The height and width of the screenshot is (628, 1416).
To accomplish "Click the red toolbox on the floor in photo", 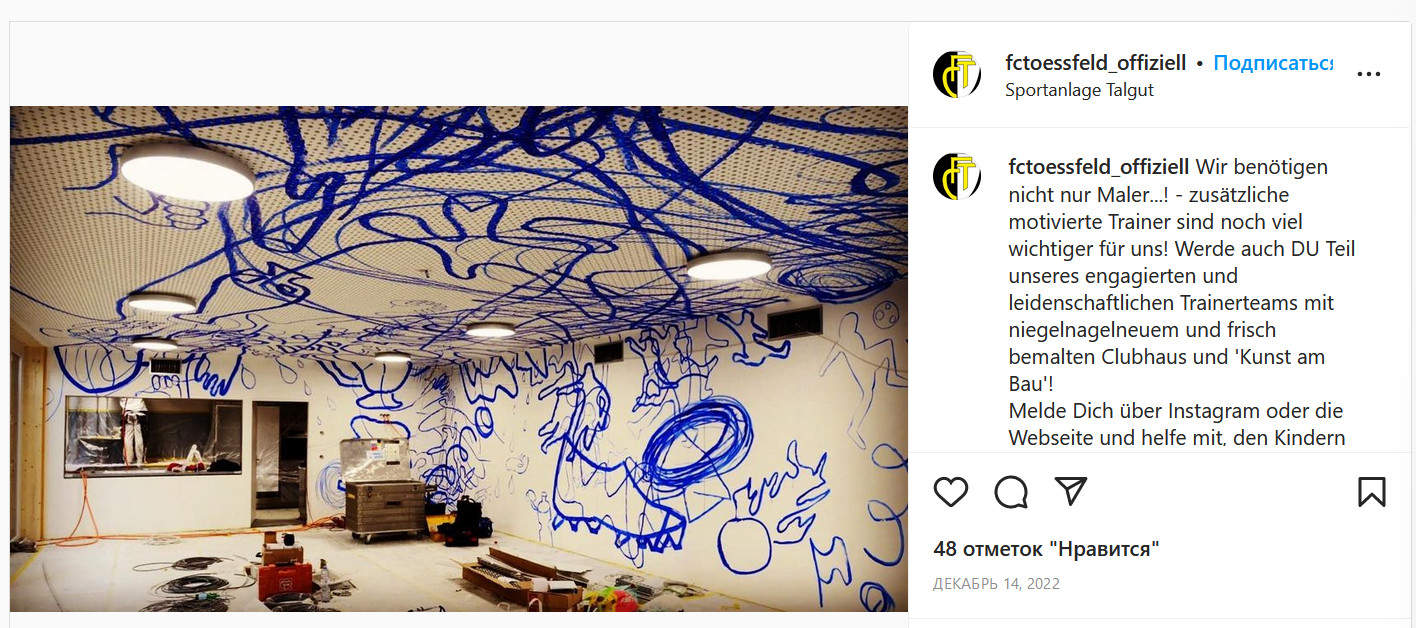I will (x=285, y=579).
